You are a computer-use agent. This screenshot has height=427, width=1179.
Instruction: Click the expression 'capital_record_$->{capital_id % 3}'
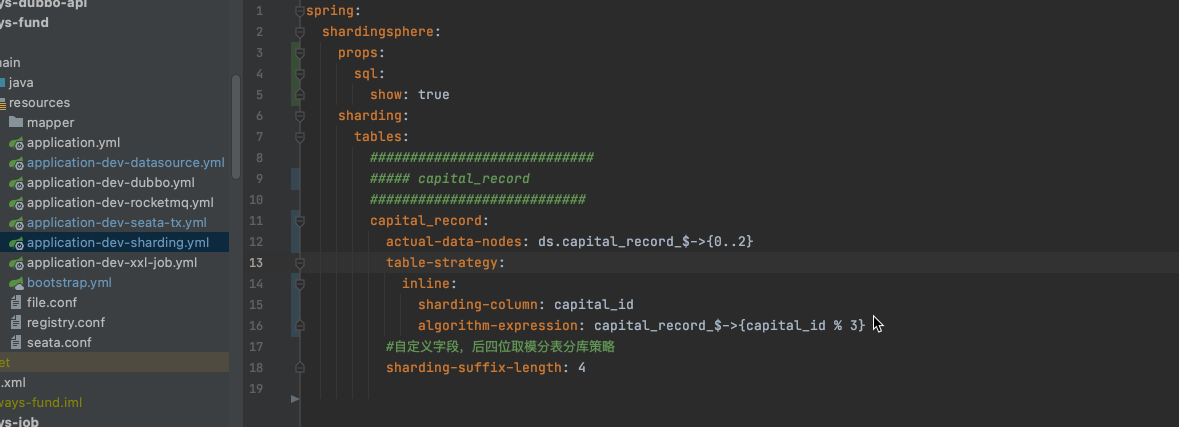pyautogui.click(x=729, y=326)
